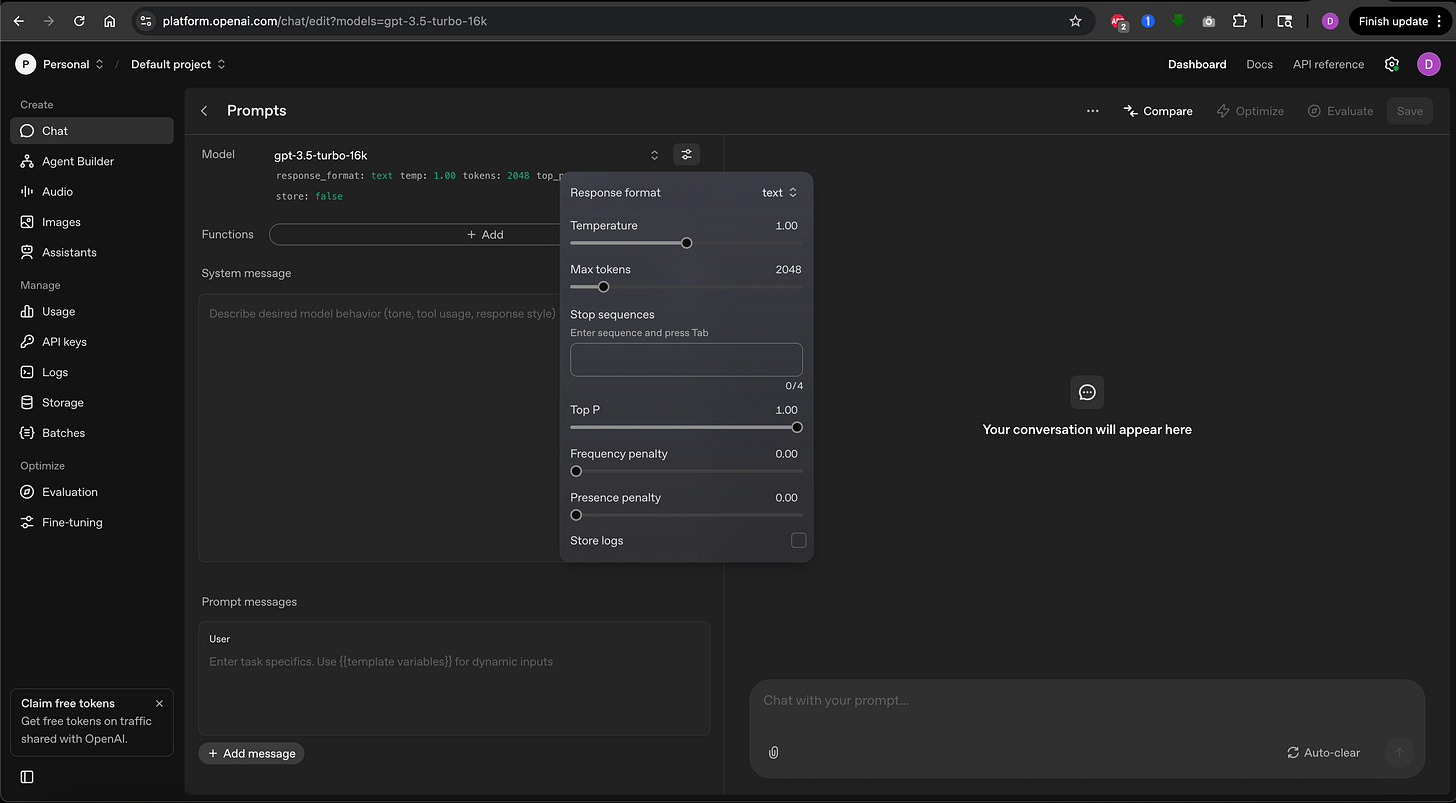Click the Optimize button
This screenshot has width=1456, height=803.
(x=1250, y=111)
